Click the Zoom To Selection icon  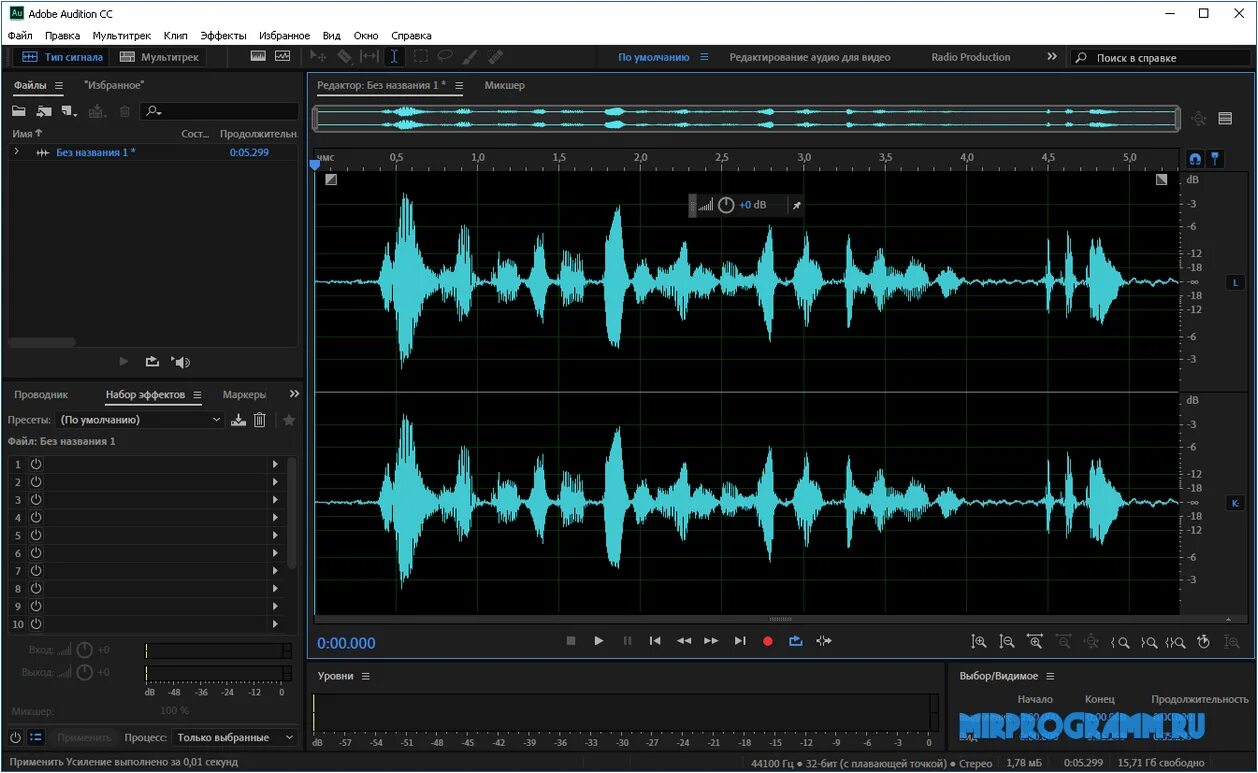tap(1177, 642)
